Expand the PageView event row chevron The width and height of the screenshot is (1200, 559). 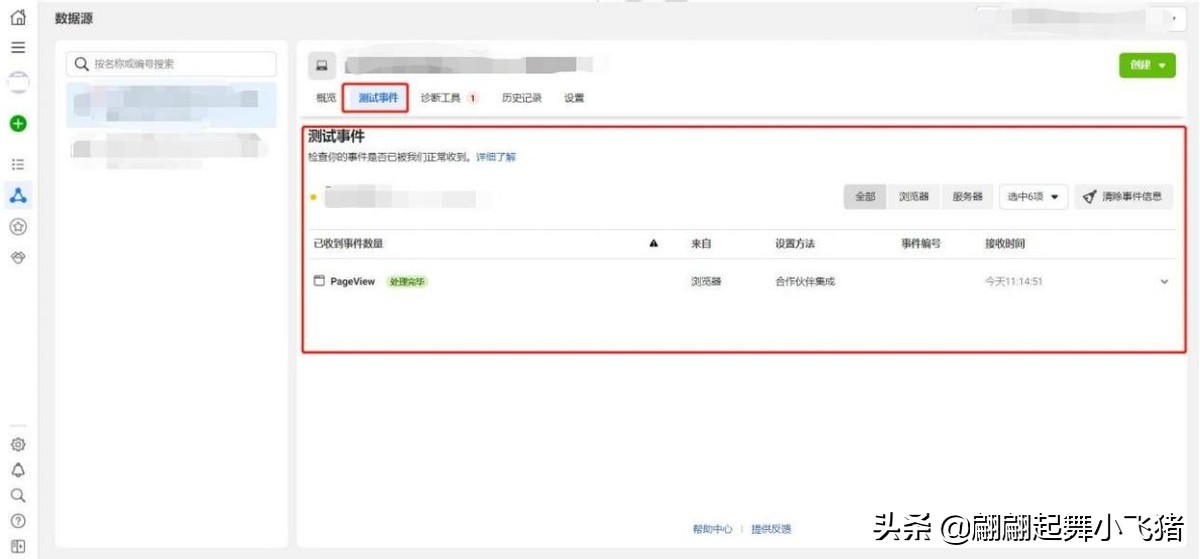click(1164, 282)
